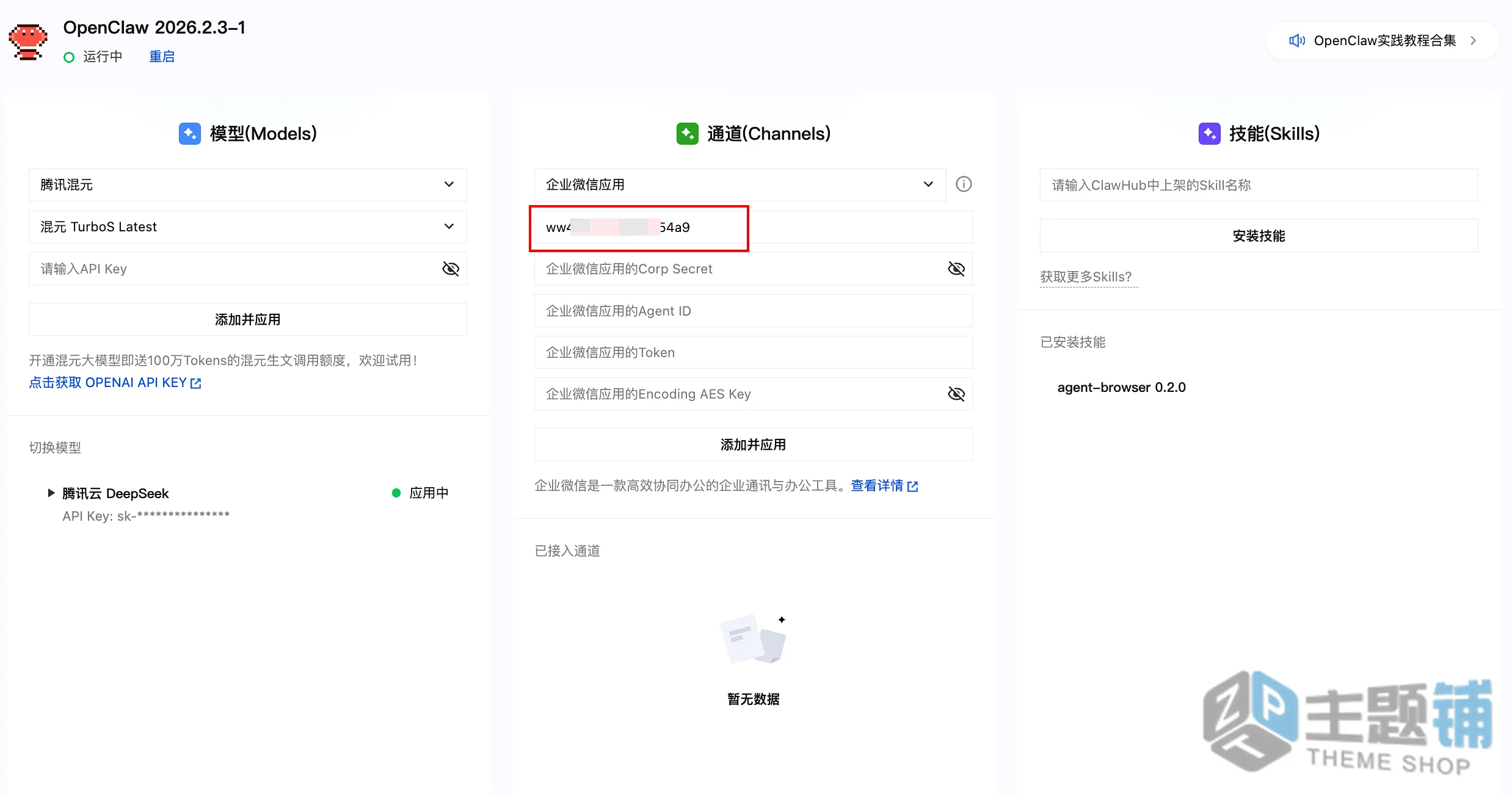Click the chevron arrow on tutorial banner
This screenshot has width=1512, height=796.
tap(1474, 41)
